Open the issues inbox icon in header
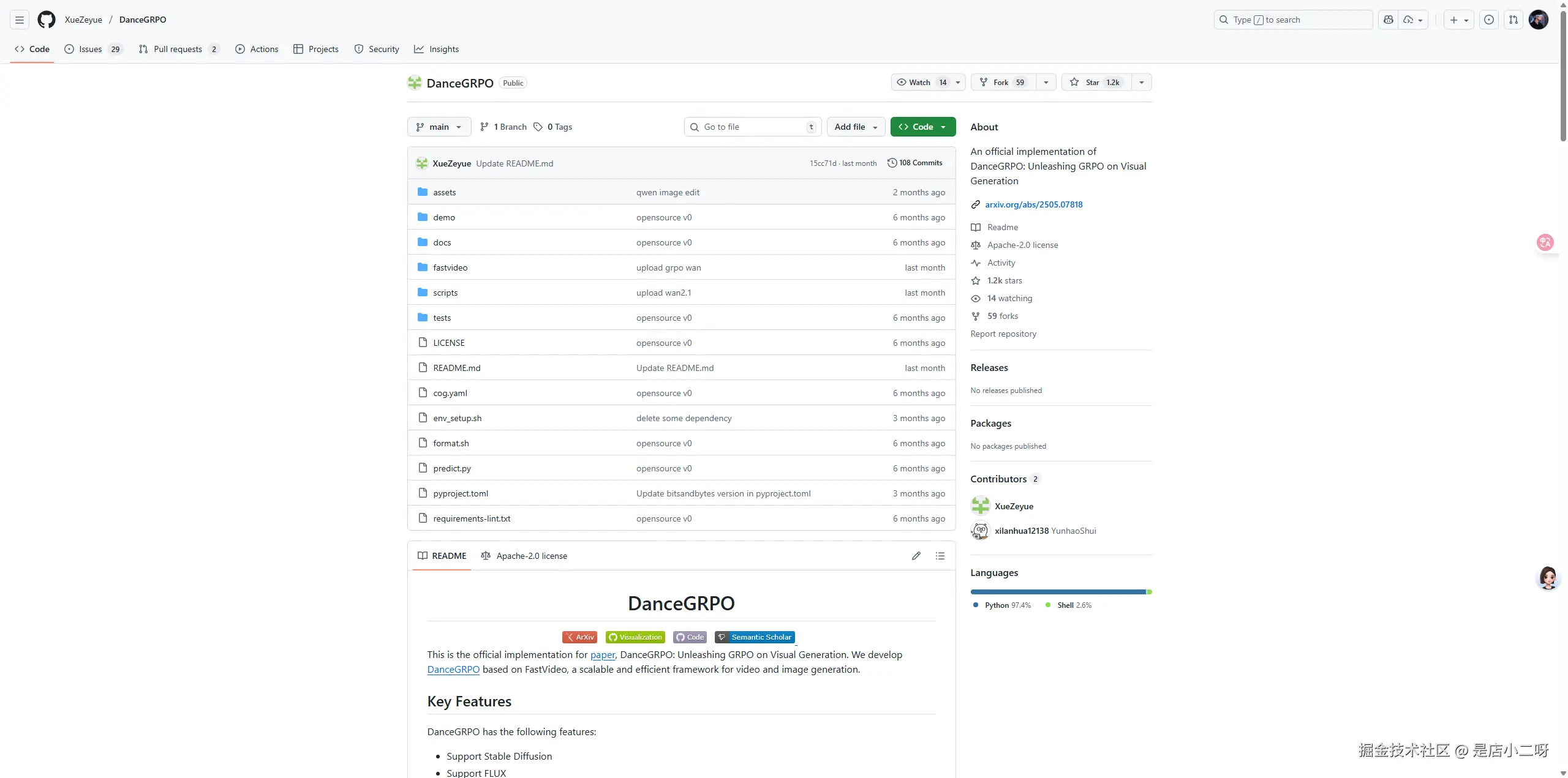Screen dimensions: 1568x778 (1489, 20)
